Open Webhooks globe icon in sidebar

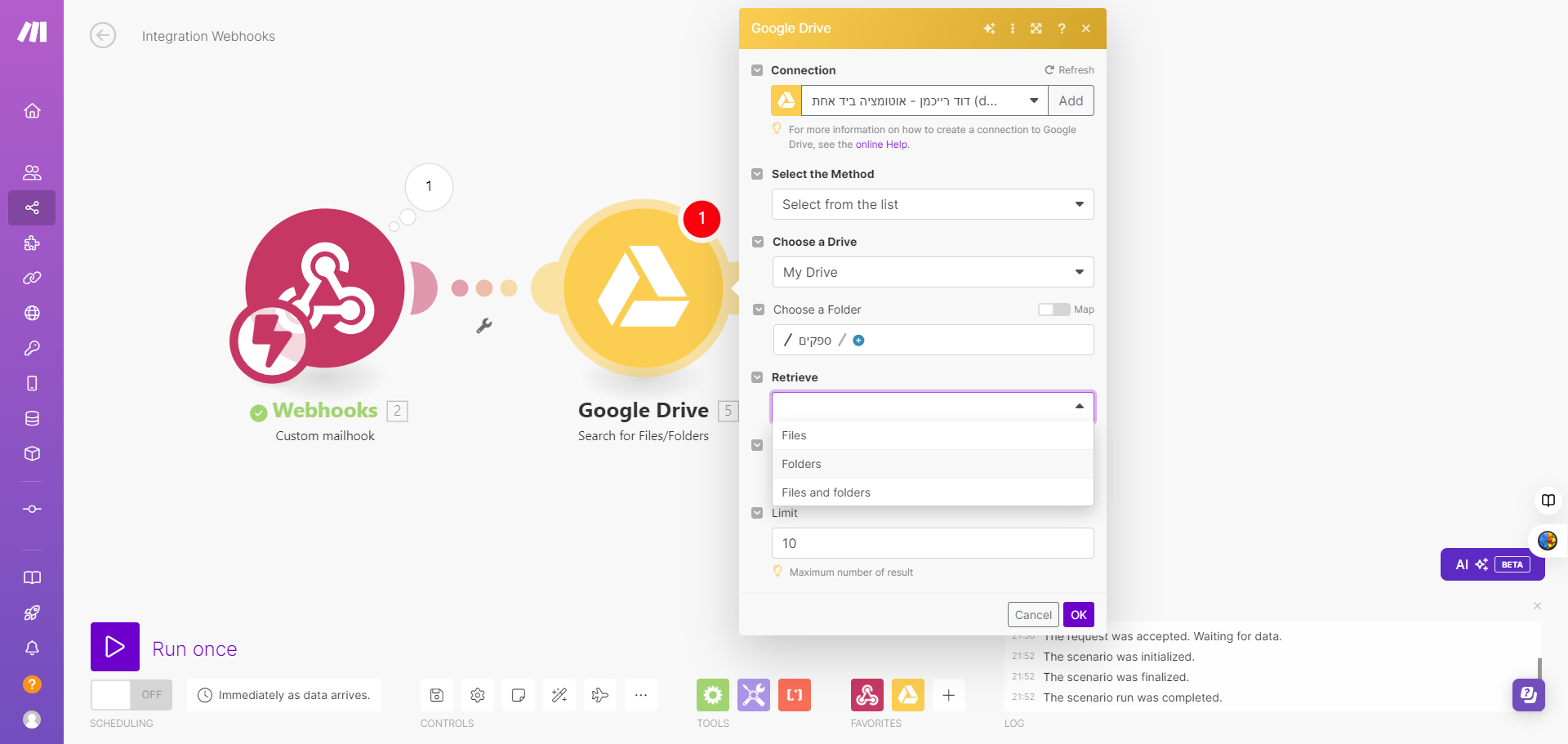(x=32, y=313)
